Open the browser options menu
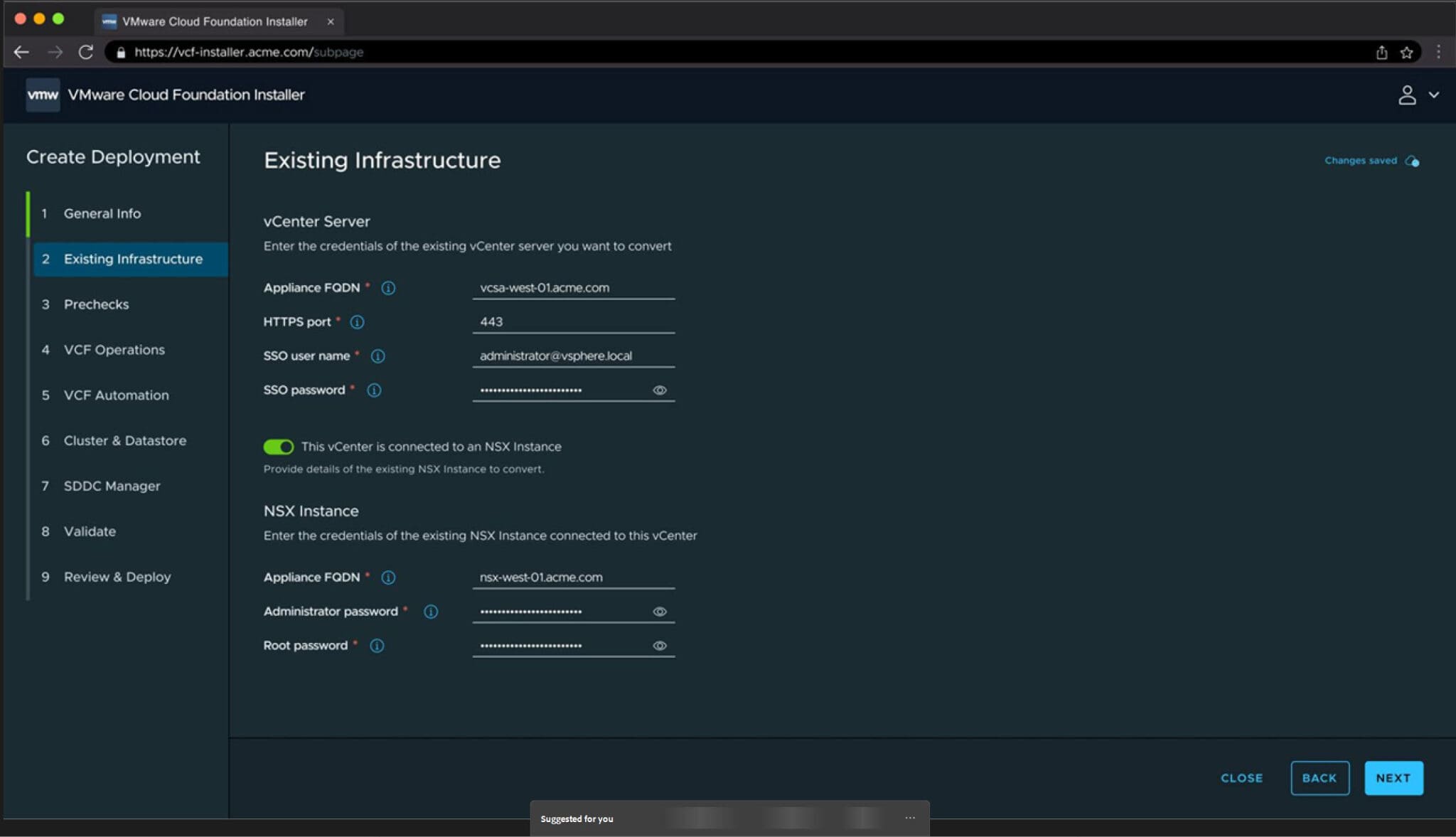 coord(1439,52)
